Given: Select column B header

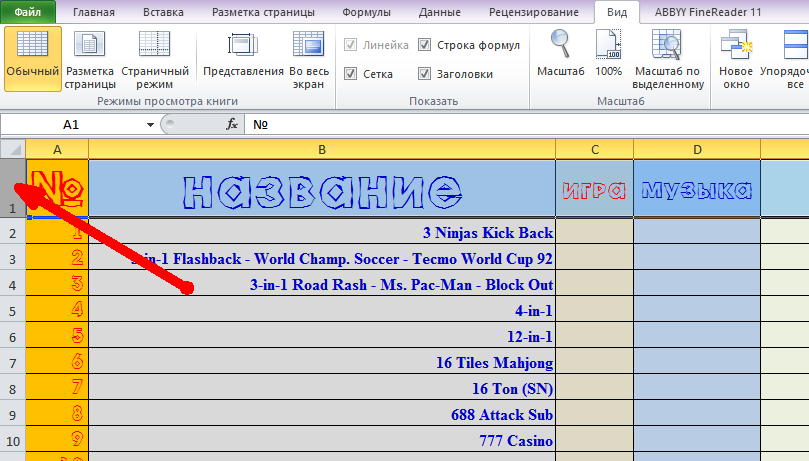Looking at the screenshot, I should click(322, 150).
